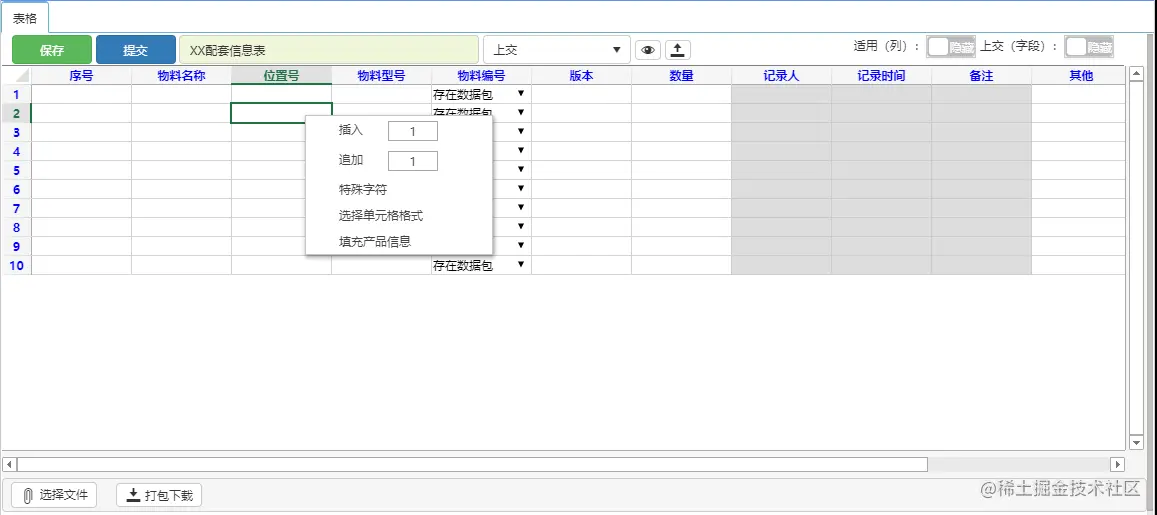Expand row 9 物料编号 dropdown arrow
Image resolution: width=1157 pixels, height=515 pixels.
521,245
